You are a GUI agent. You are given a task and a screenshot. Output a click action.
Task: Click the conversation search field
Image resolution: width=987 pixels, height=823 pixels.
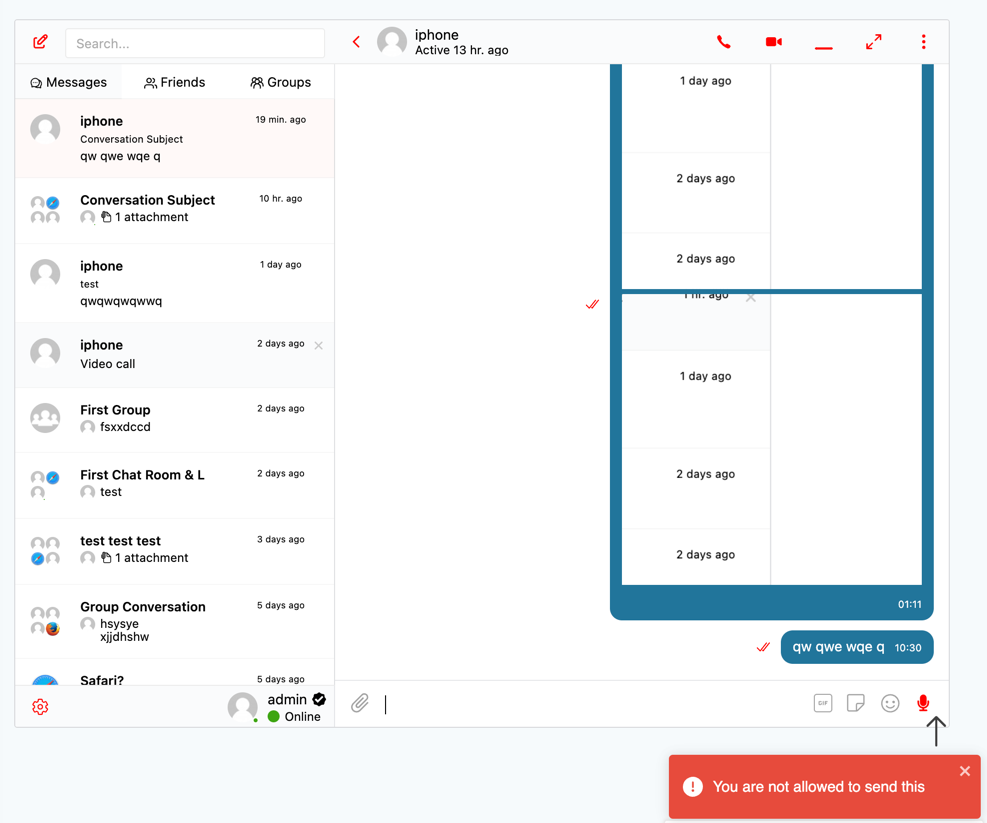click(x=195, y=44)
